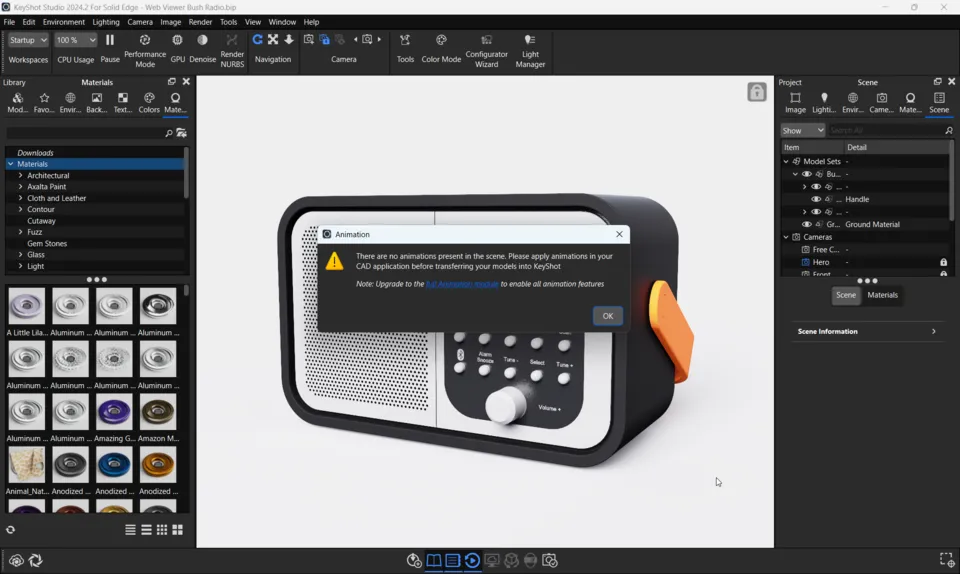Open the File menu

click(9, 22)
